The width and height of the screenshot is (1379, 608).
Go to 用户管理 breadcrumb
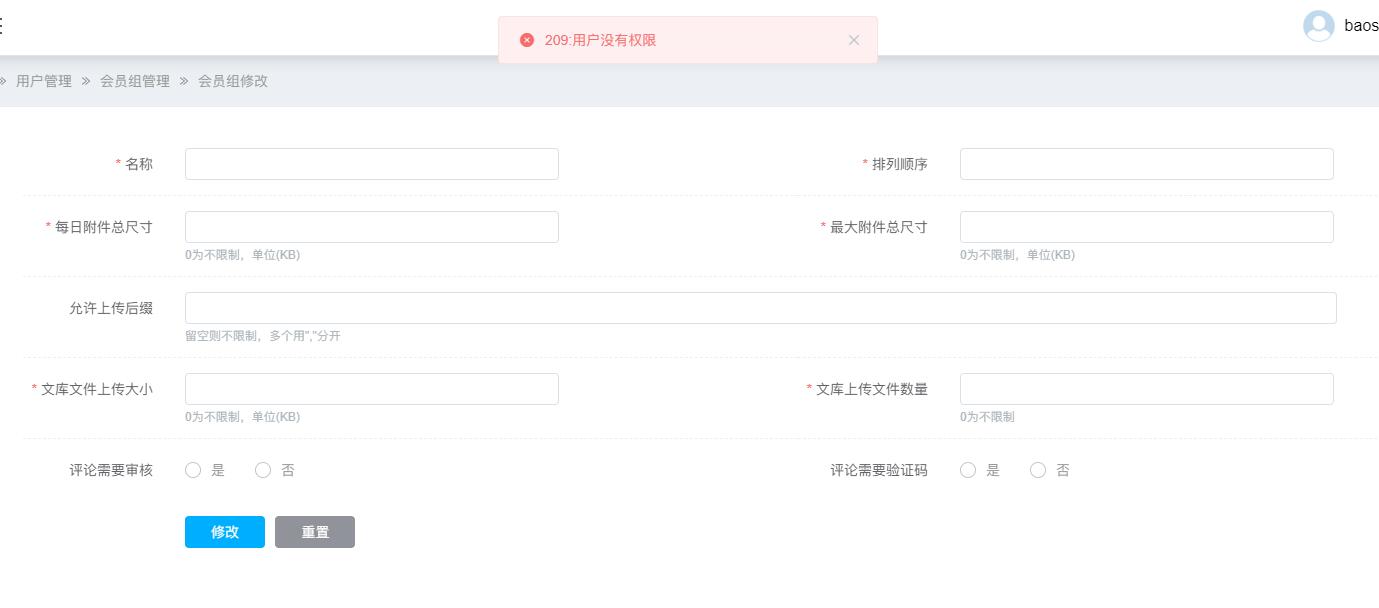tap(44, 81)
